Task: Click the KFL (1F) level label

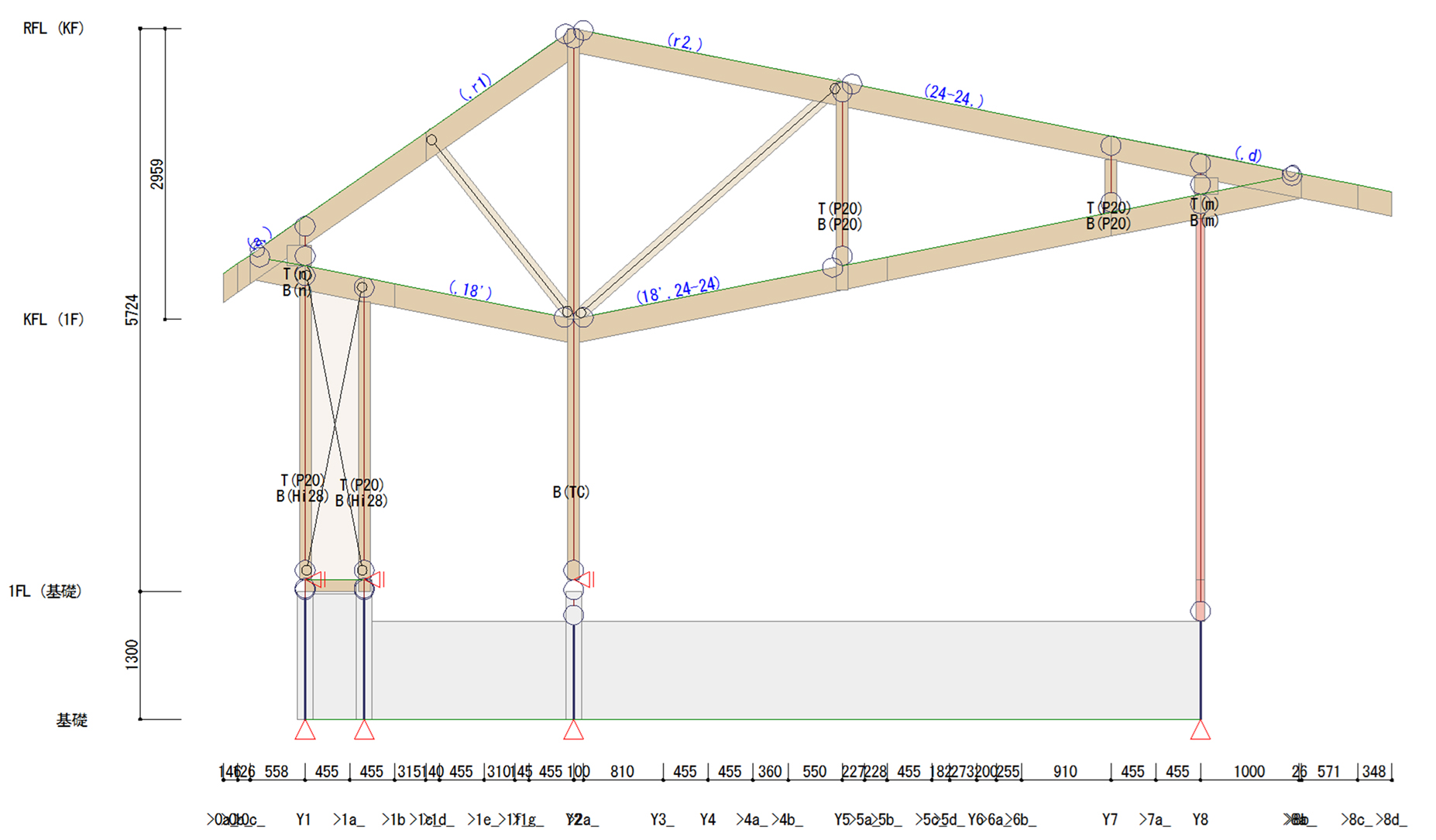Action: pyautogui.click(x=53, y=319)
